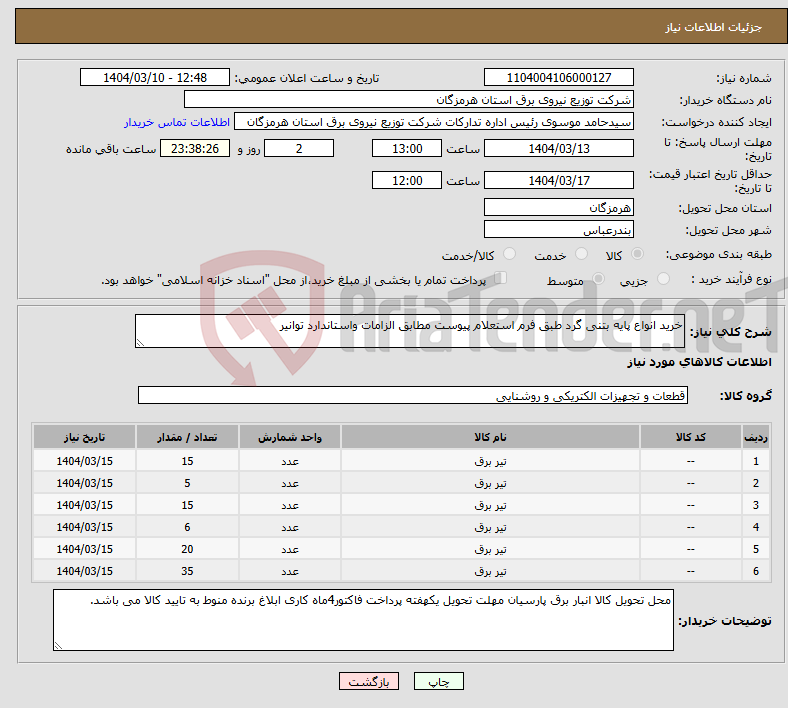Click the price validity time 12:00
The height and width of the screenshot is (708, 788).
click(407, 180)
